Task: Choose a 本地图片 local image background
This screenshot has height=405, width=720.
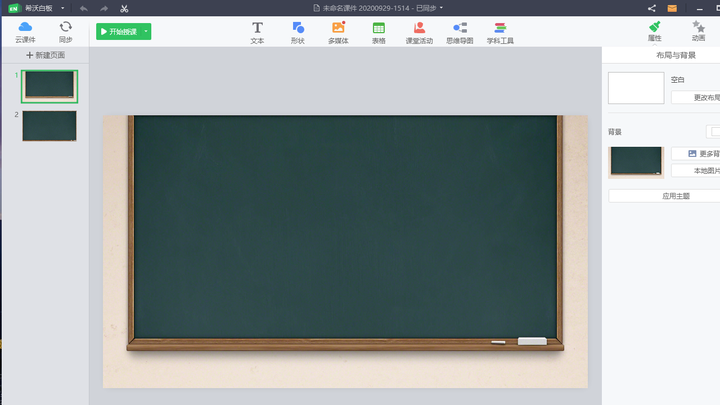Action: [x=697, y=171]
